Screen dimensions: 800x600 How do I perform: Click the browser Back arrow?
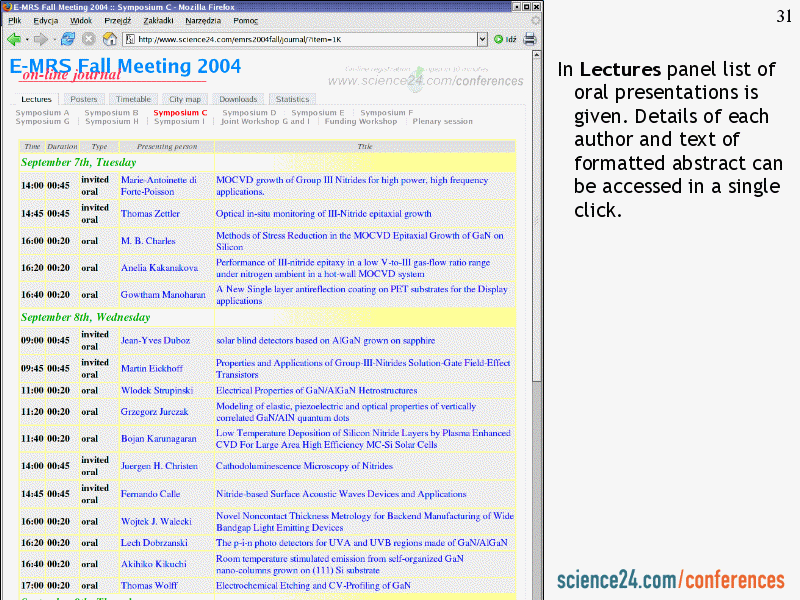(x=13, y=39)
